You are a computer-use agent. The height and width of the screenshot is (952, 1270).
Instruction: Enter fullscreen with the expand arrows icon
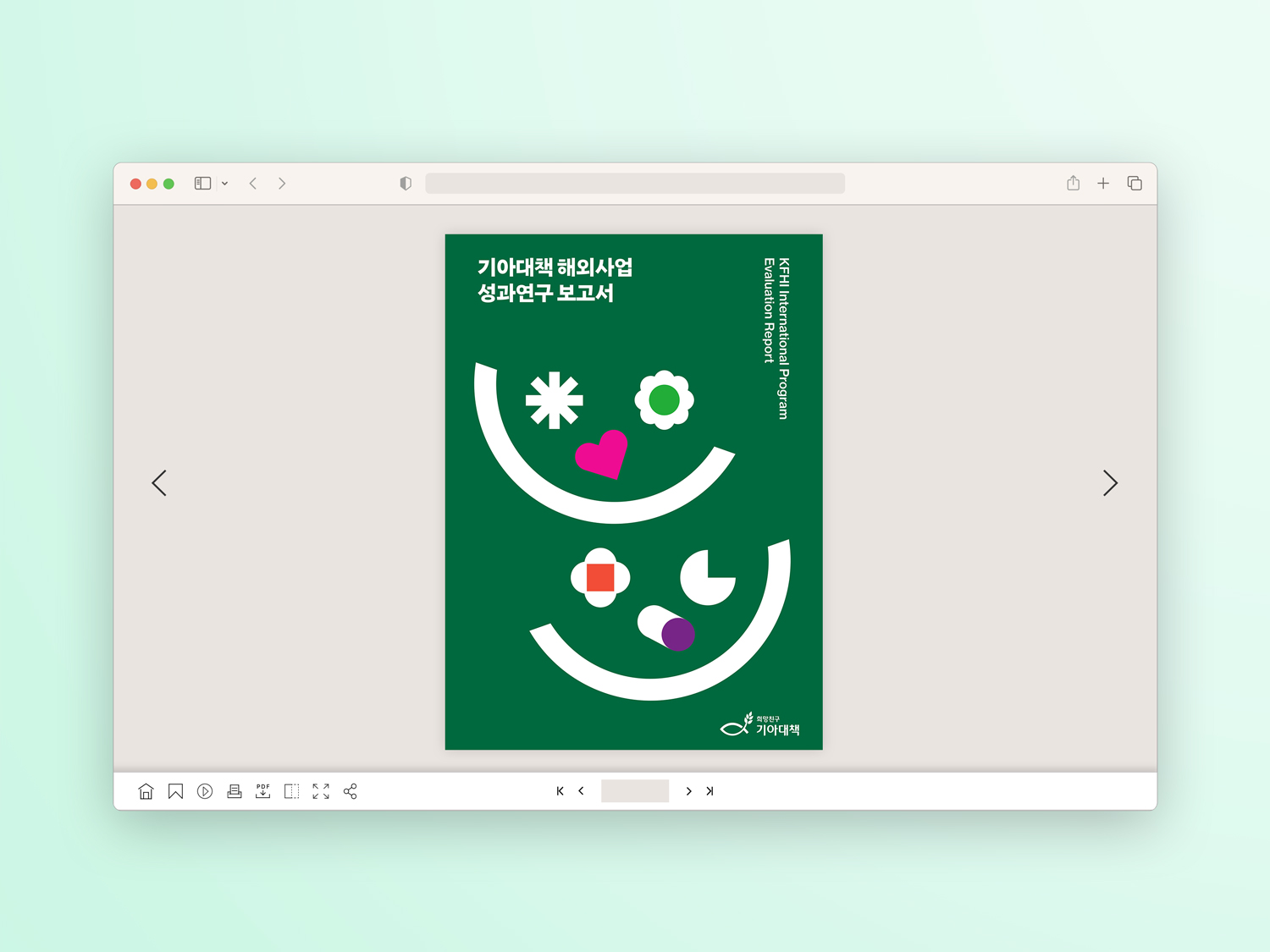[x=321, y=791]
